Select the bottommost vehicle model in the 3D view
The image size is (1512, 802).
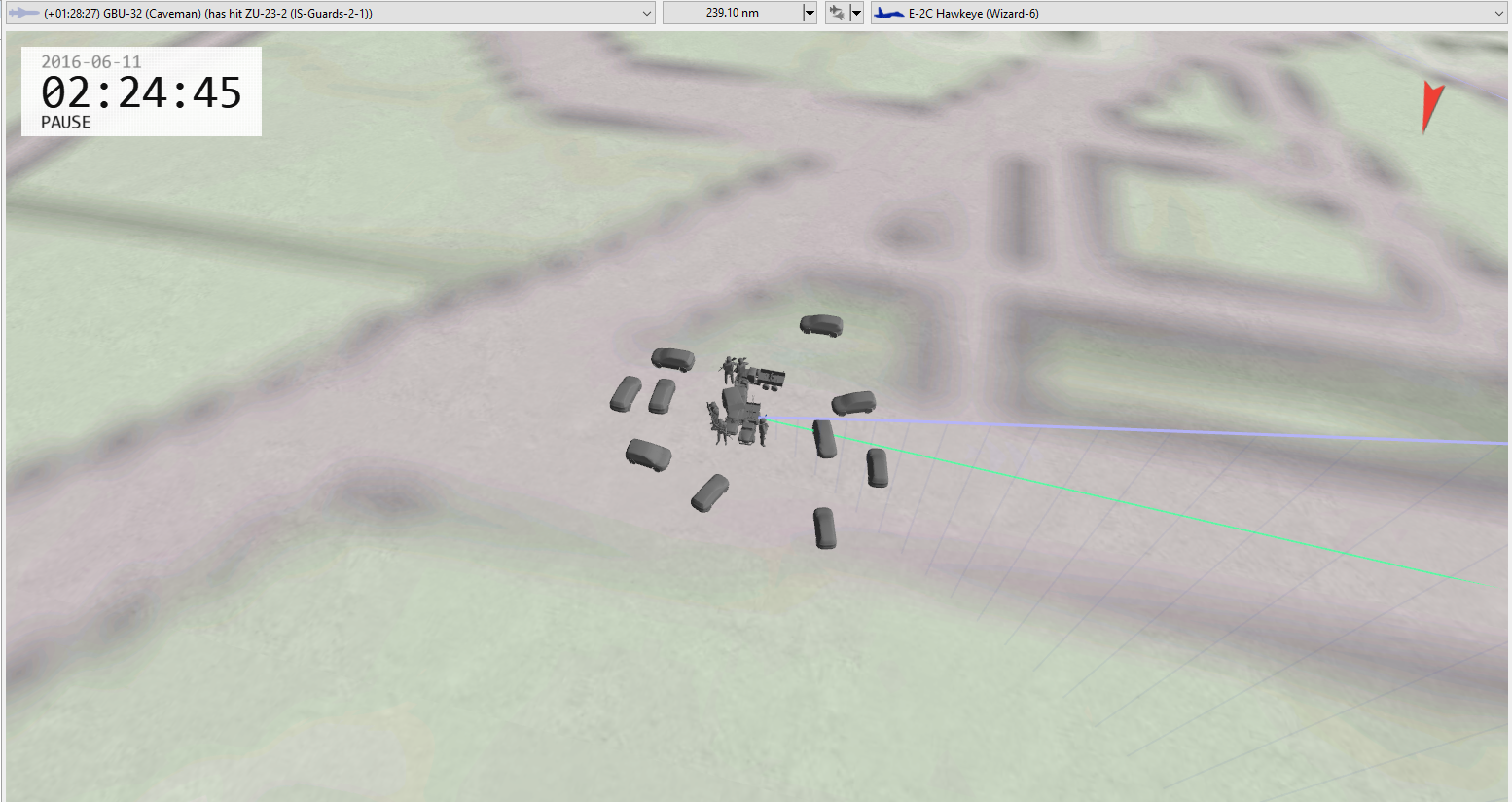point(824,528)
